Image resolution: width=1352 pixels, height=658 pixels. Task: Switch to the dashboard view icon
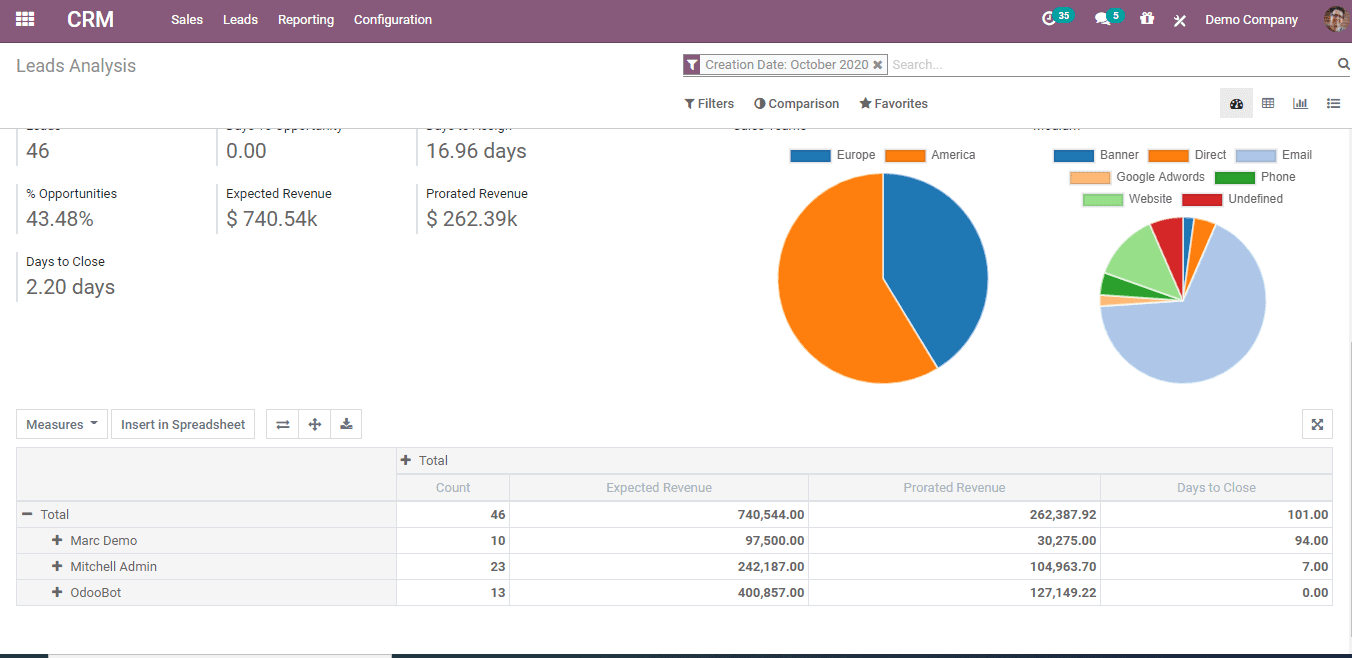1236,103
